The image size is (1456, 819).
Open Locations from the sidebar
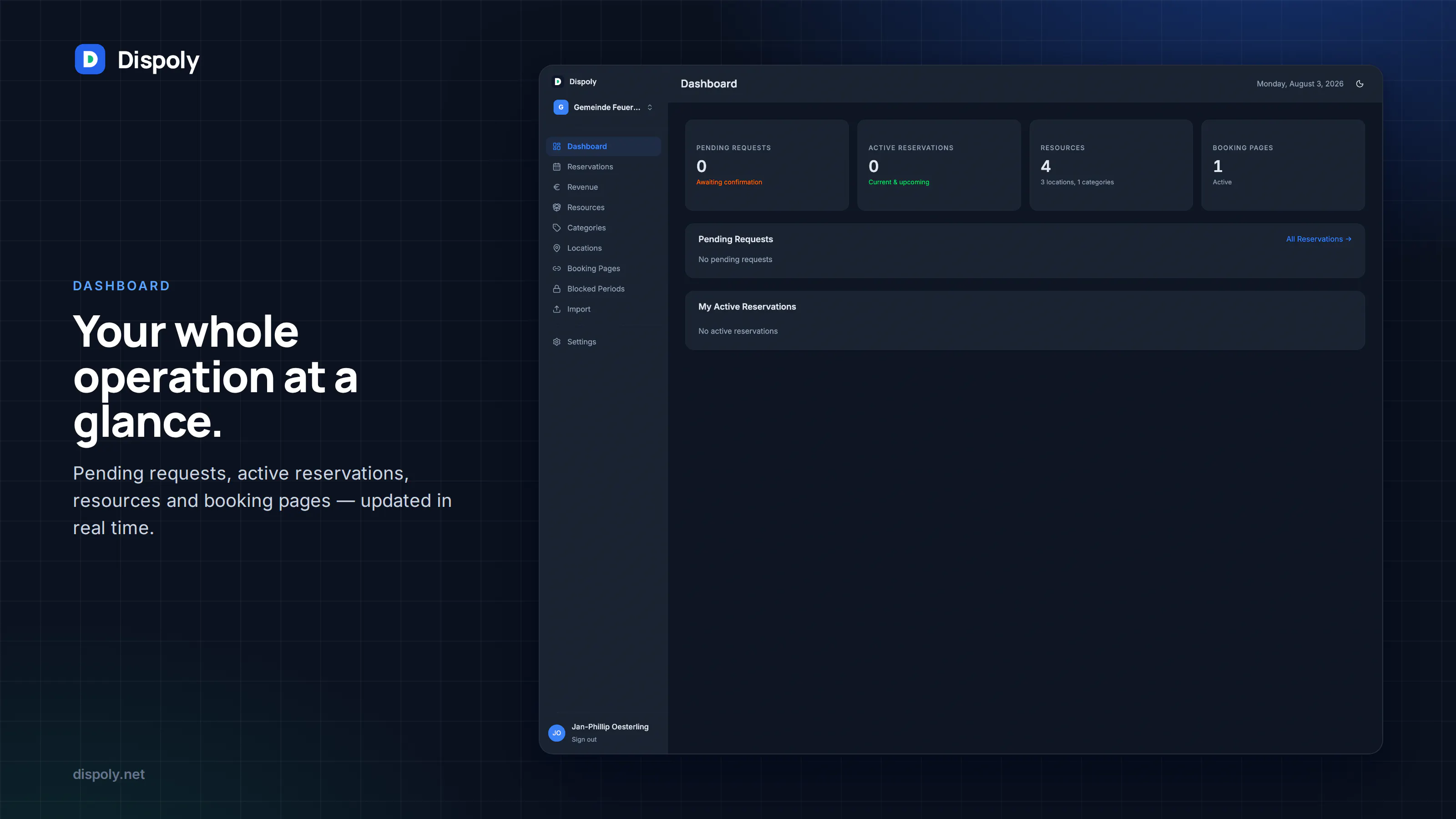pos(603,248)
